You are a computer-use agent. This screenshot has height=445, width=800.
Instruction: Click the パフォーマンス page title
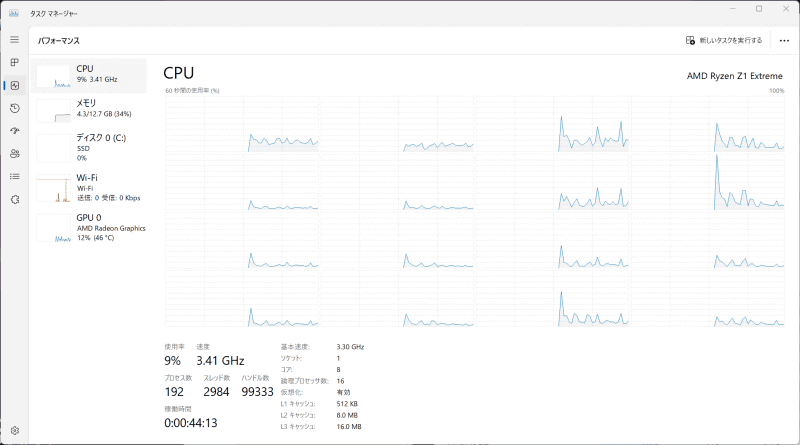point(59,41)
